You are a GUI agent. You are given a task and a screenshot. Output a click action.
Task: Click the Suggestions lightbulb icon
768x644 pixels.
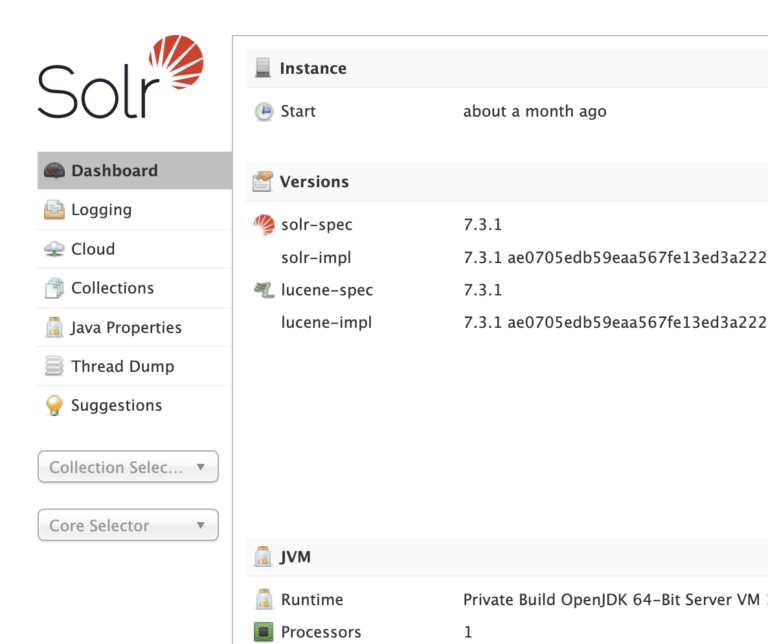click(54, 405)
